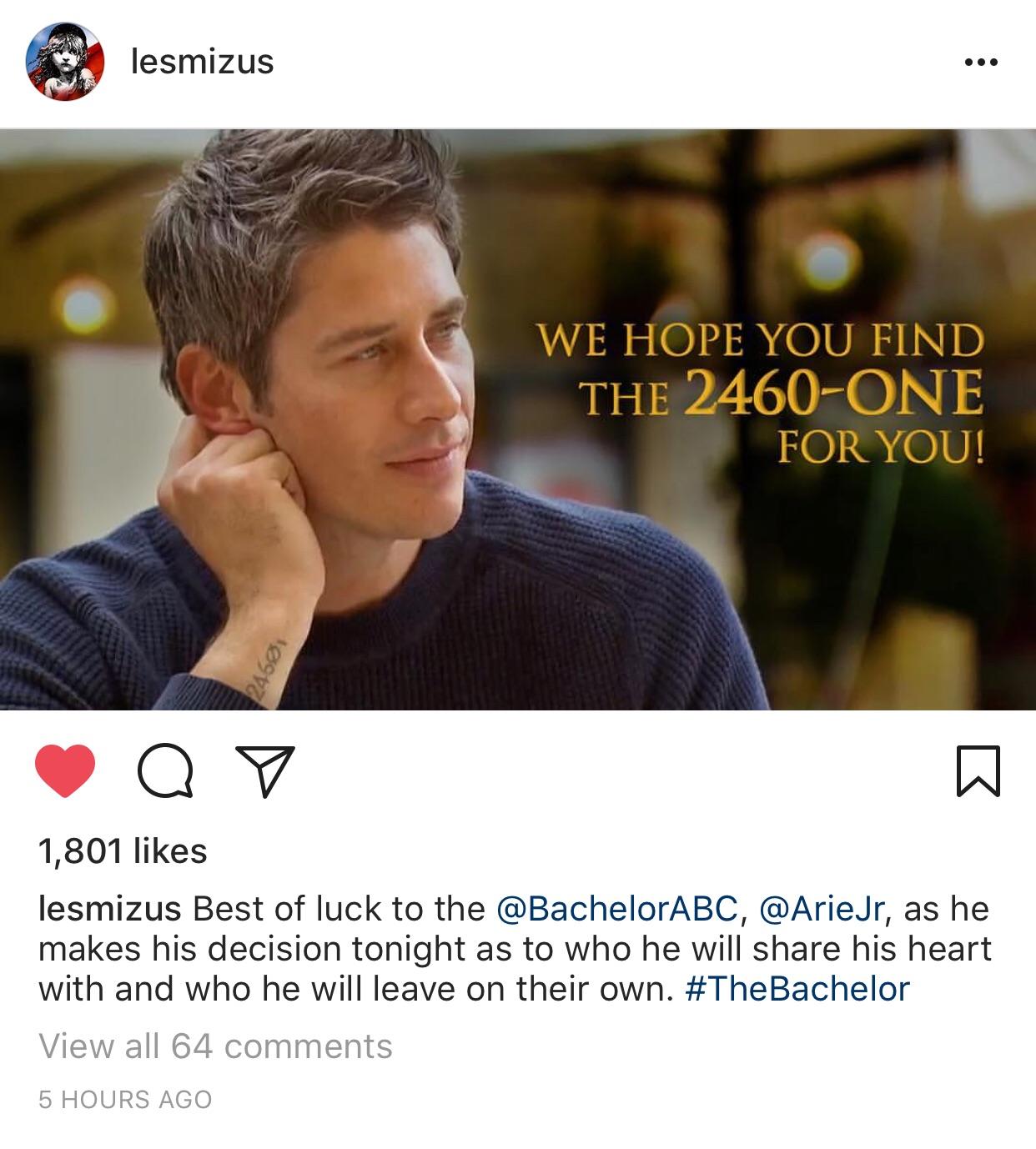1036x1149 pixels.
Task: Open @ArieJr mention in caption
Action: [822, 908]
